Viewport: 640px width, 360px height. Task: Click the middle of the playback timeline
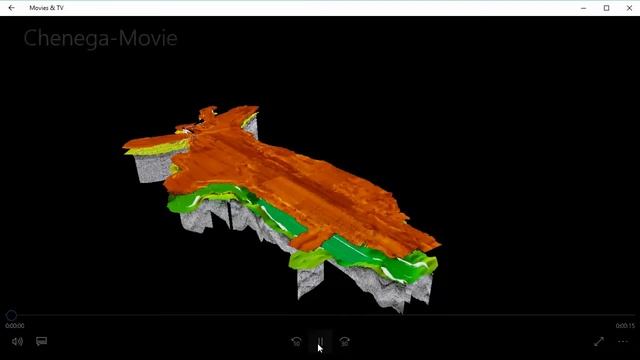pos(320,315)
